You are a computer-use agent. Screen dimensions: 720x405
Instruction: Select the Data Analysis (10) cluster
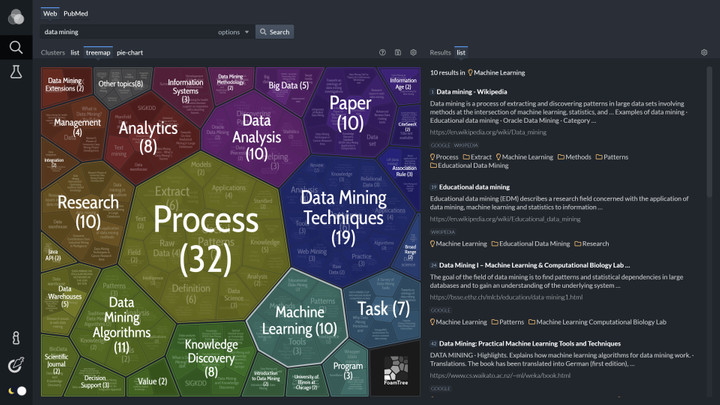pos(256,137)
